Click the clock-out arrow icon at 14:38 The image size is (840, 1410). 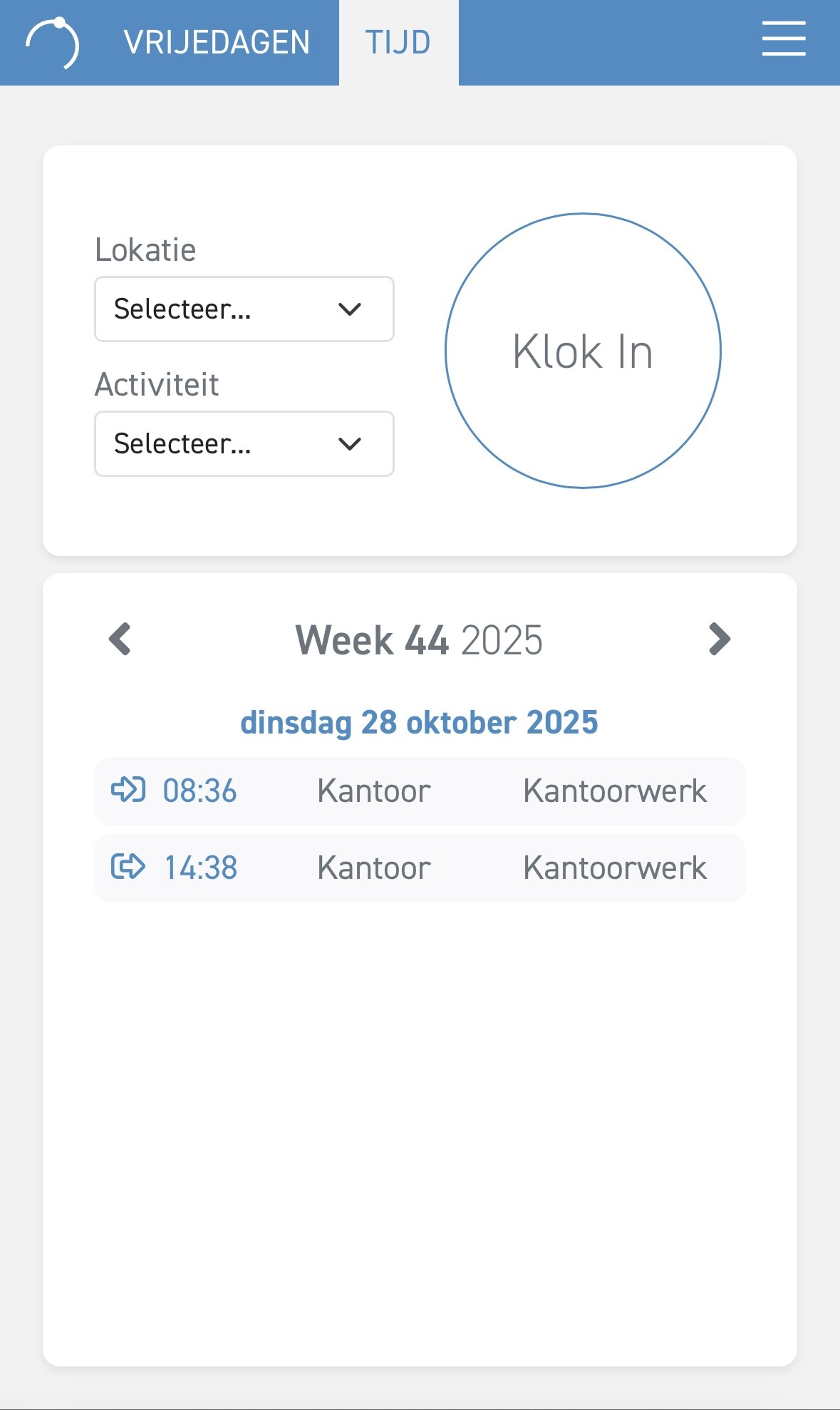(x=128, y=867)
